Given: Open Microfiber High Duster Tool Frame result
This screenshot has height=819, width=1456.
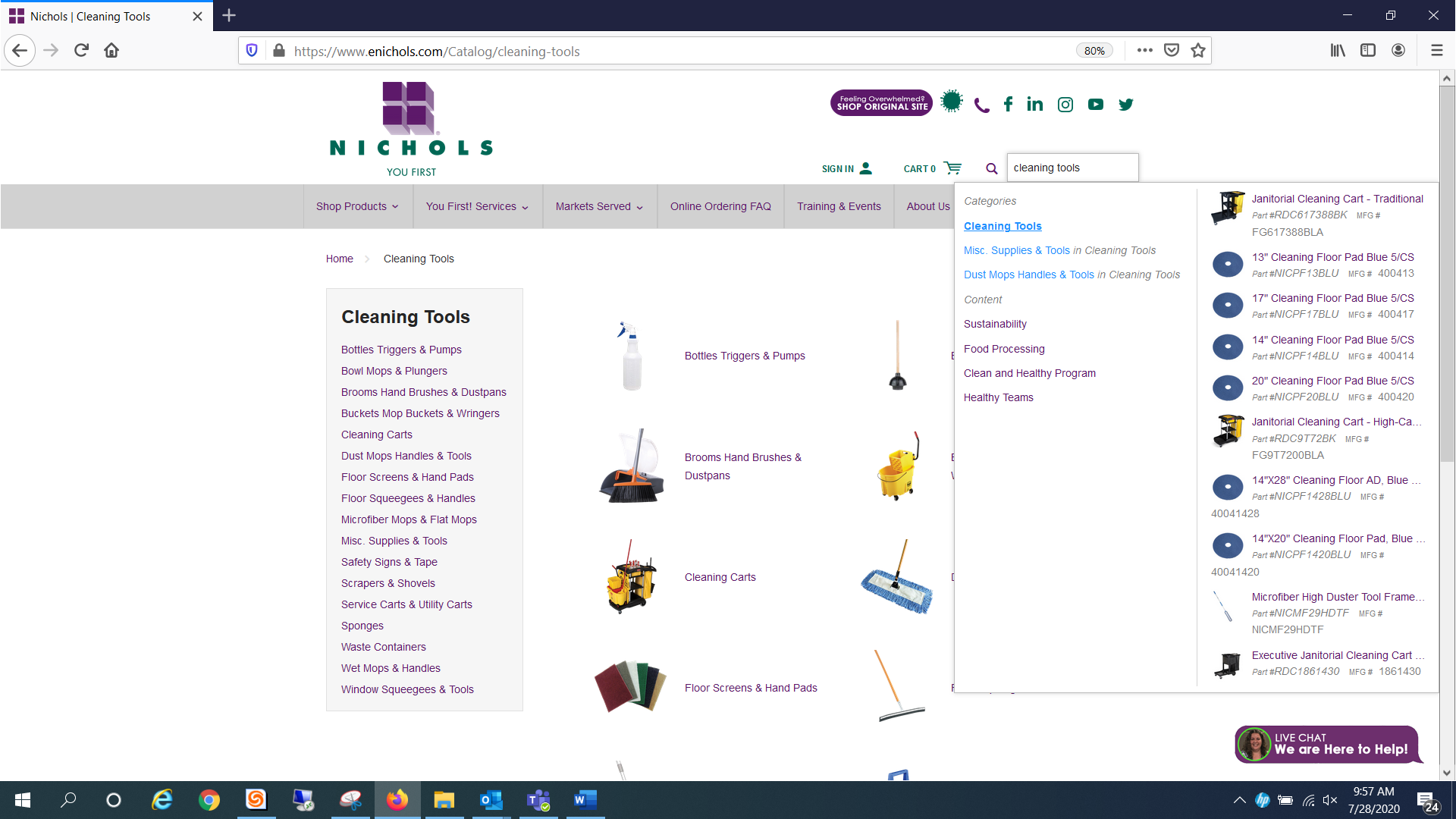Looking at the screenshot, I should [x=1338, y=597].
